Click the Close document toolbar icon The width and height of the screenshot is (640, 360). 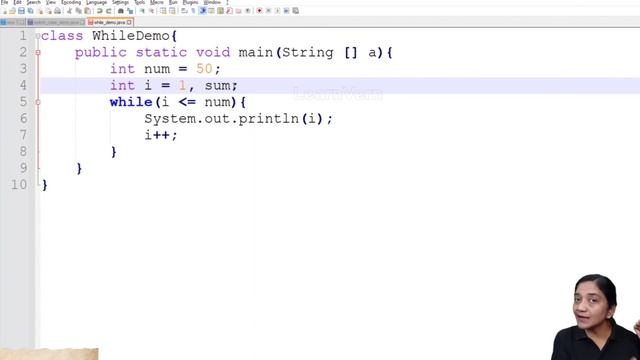point(40,11)
